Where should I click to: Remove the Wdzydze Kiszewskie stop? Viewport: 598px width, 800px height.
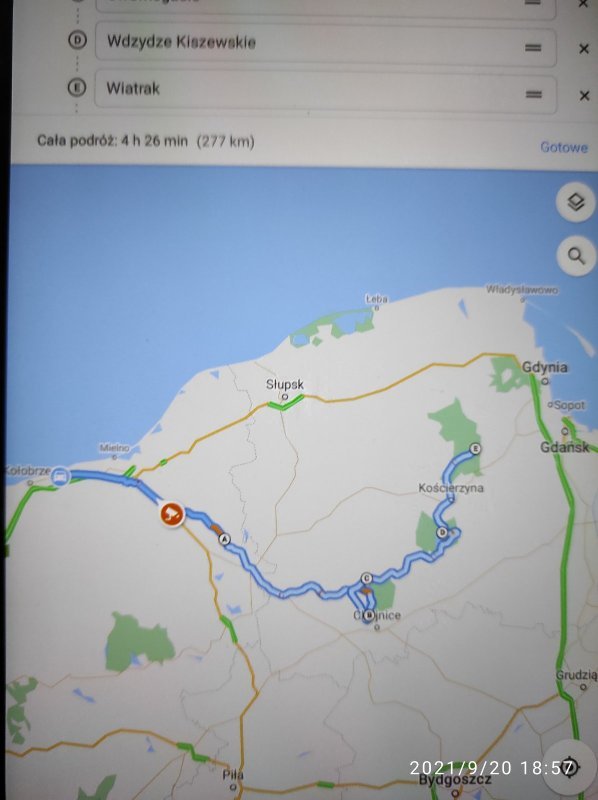(x=584, y=49)
